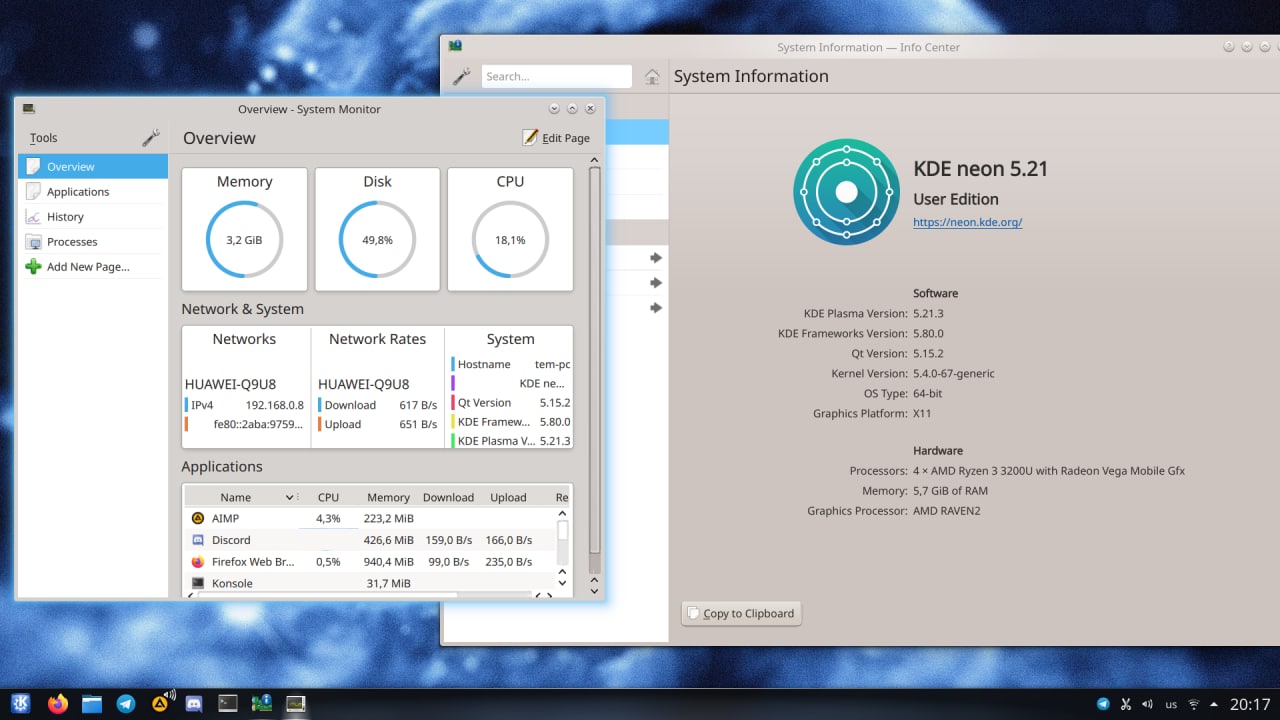Select the AIMP memory value 223,2 MiB
This screenshot has height=720, width=1280.
388,518
